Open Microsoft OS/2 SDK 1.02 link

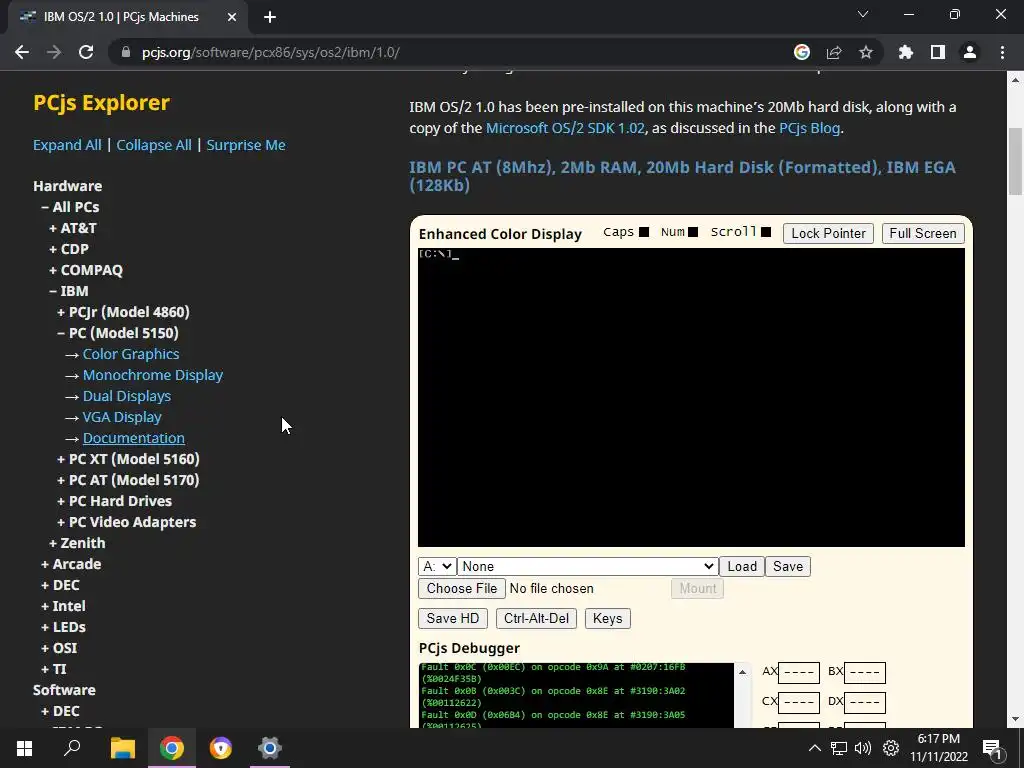pos(565,128)
